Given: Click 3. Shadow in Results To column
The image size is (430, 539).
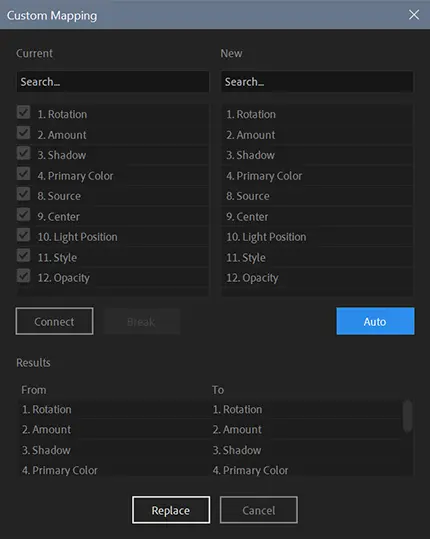Looking at the screenshot, I should [x=237, y=450].
